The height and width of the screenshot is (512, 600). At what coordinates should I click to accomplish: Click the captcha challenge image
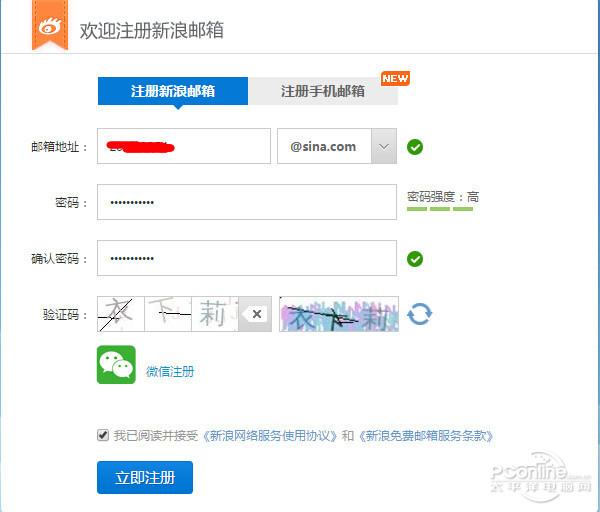point(339,314)
